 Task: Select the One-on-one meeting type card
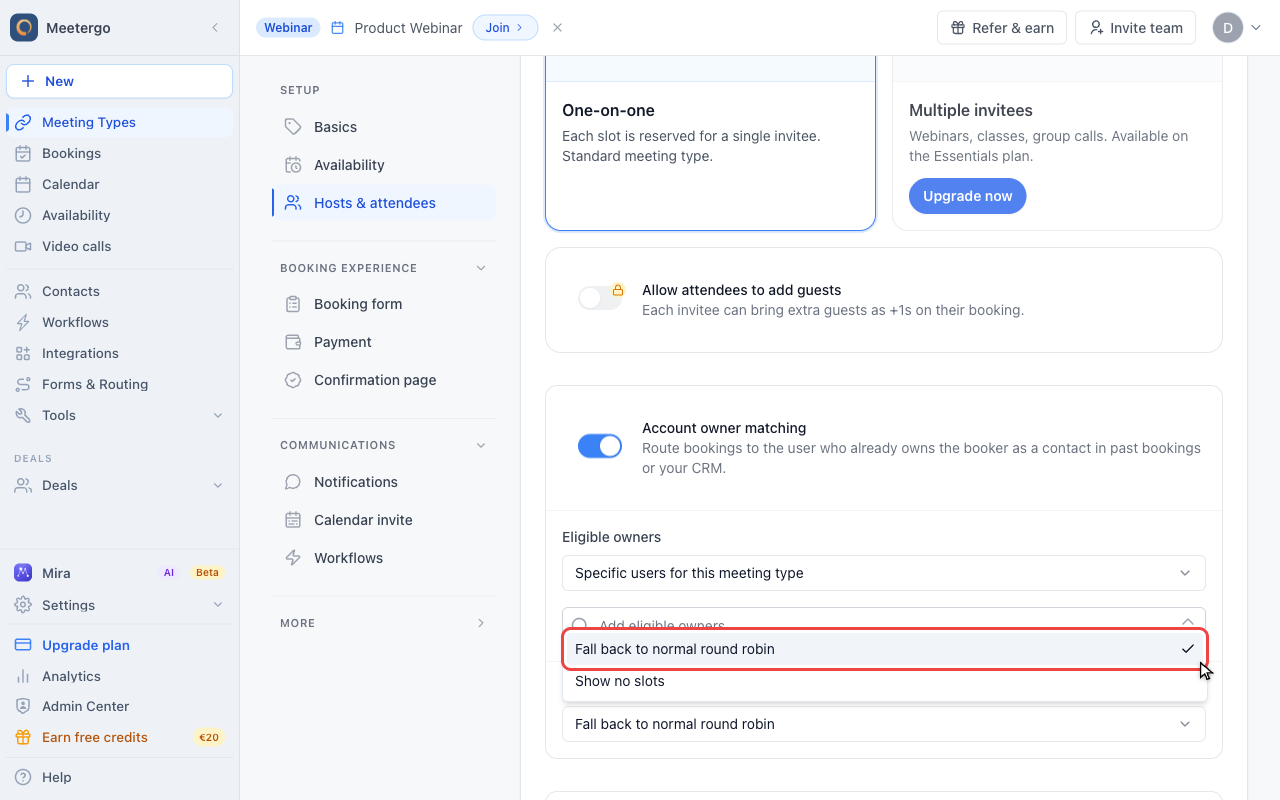pyautogui.click(x=710, y=143)
